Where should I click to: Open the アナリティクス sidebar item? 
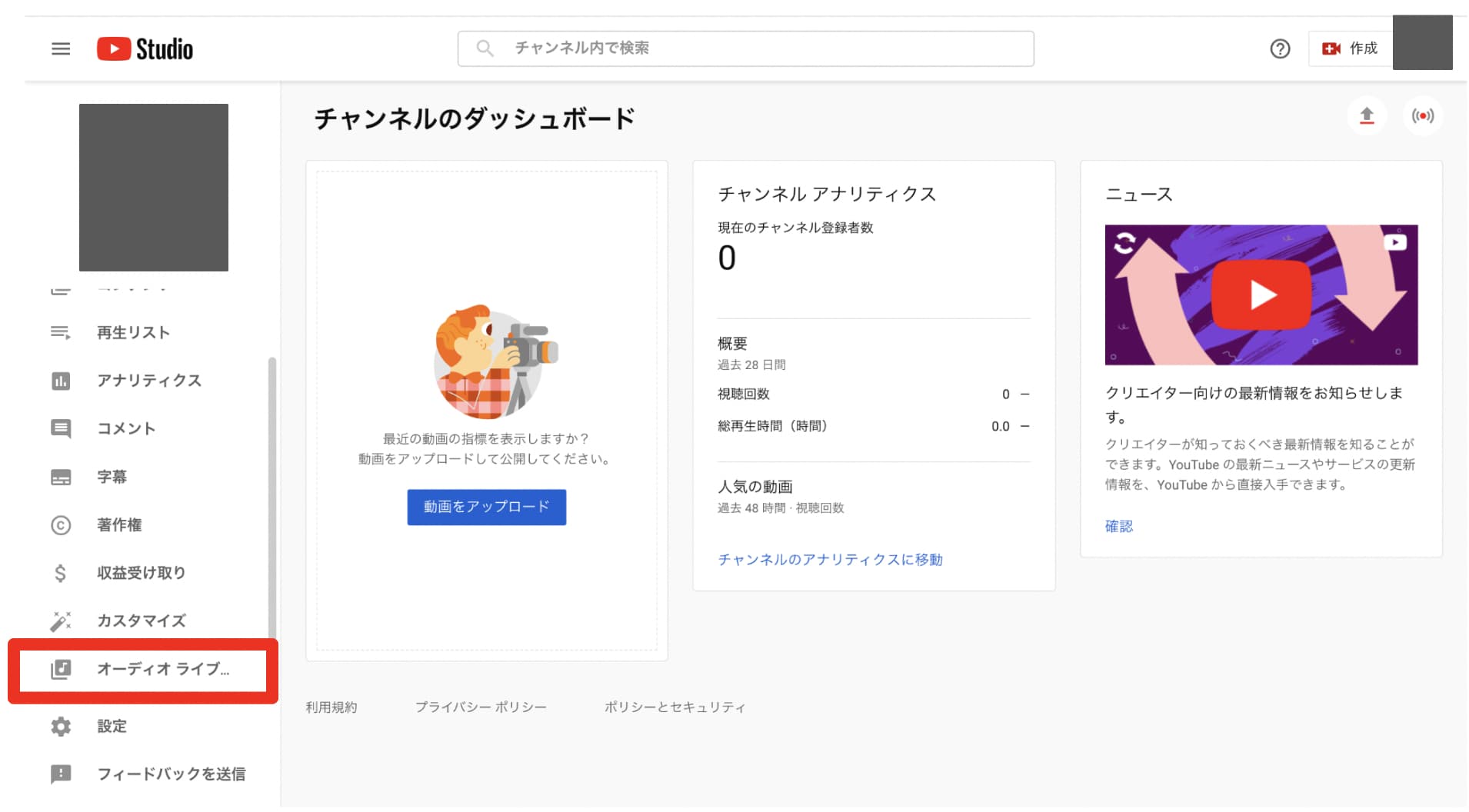tap(148, 381)
